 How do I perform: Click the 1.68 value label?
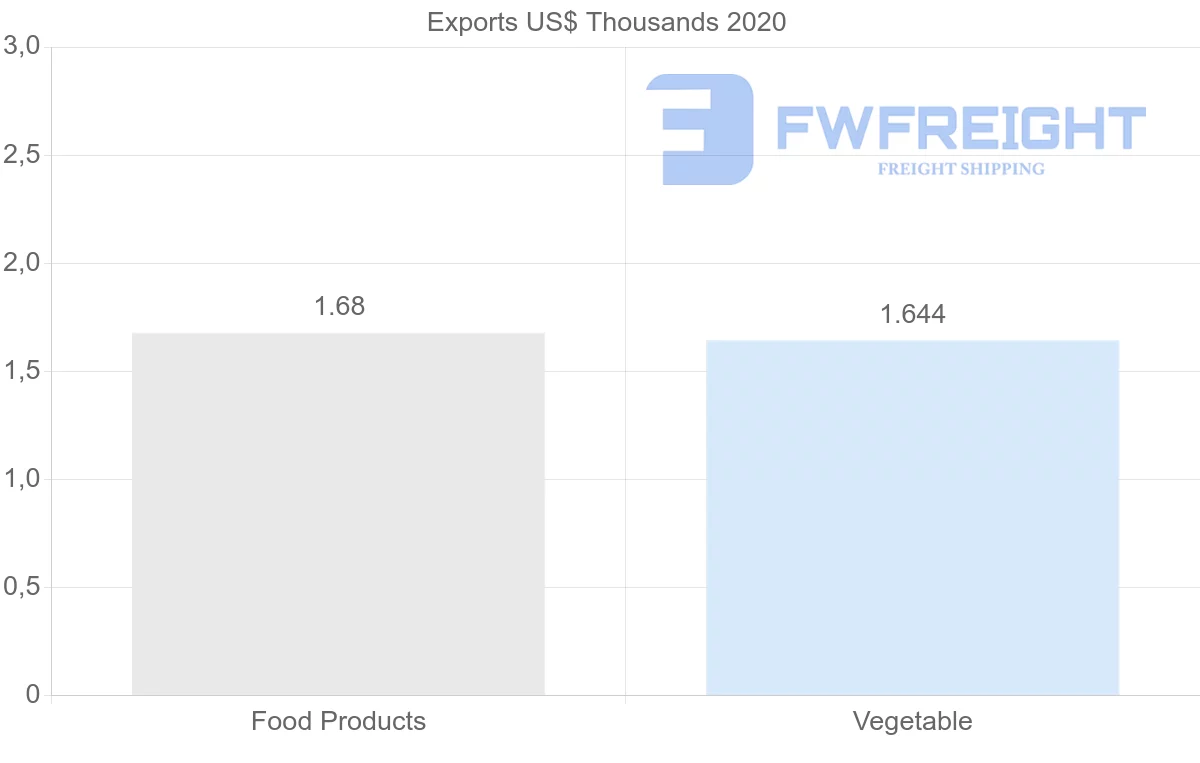coord(340,307)
